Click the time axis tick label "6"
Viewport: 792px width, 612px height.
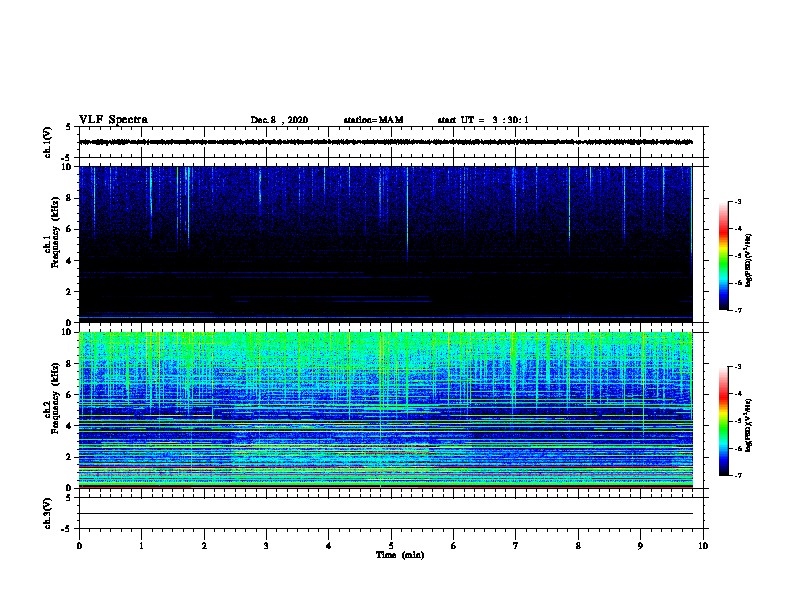pyautogui.click(x=454, y=545)
